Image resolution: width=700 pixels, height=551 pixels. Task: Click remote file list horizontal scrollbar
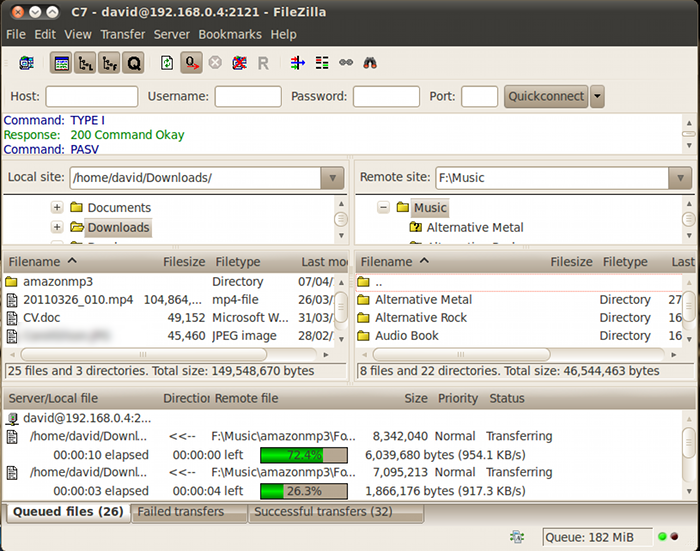click(x=461, y=355)
